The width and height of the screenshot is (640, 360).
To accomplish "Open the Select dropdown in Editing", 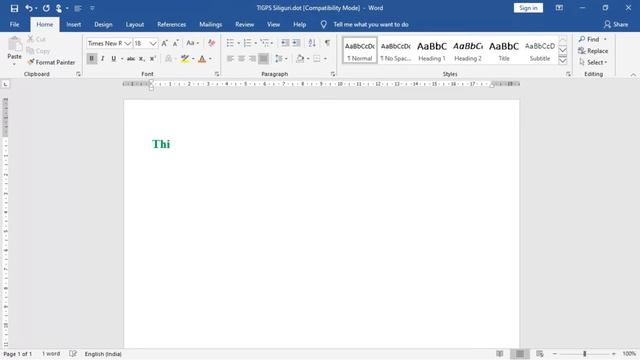I will pyautogui.click(x=593, y=62).
